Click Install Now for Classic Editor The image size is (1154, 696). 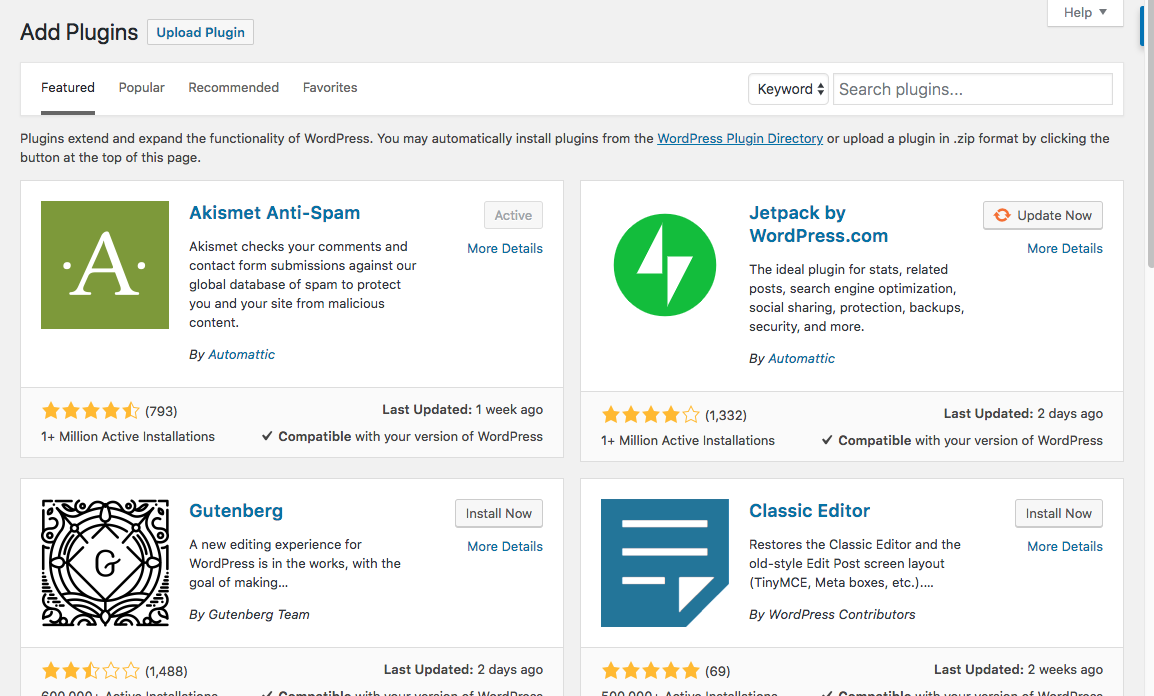pos(1059,514)
